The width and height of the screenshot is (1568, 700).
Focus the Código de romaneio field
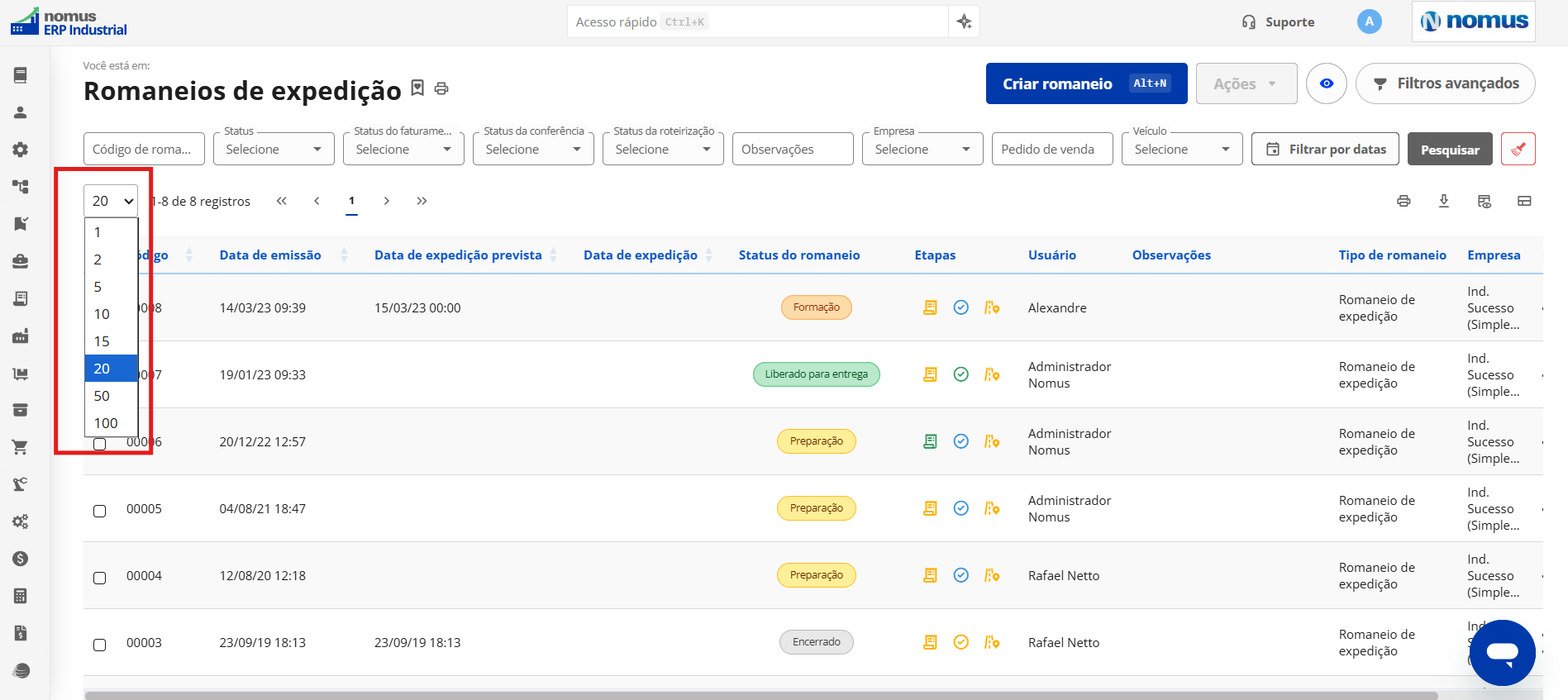pos(144,149)
